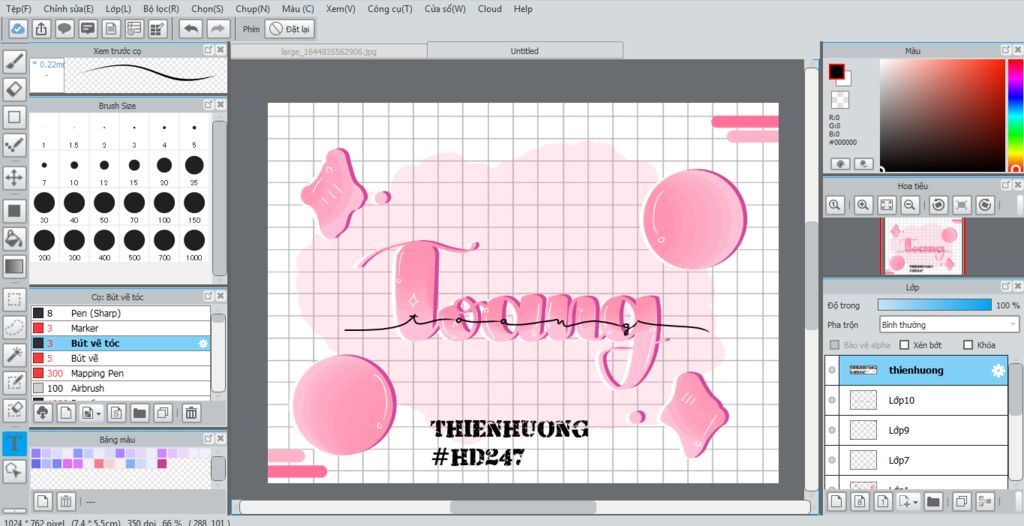The height and width of the screenshot is (526, 1024).
Task: Click the horizontal canvas scrollbar
Action: 522,507
